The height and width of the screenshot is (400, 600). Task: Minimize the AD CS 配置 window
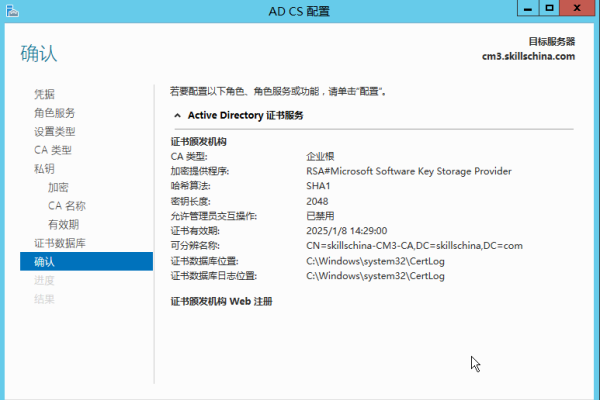pyautogui.click(x=526, y=9)
